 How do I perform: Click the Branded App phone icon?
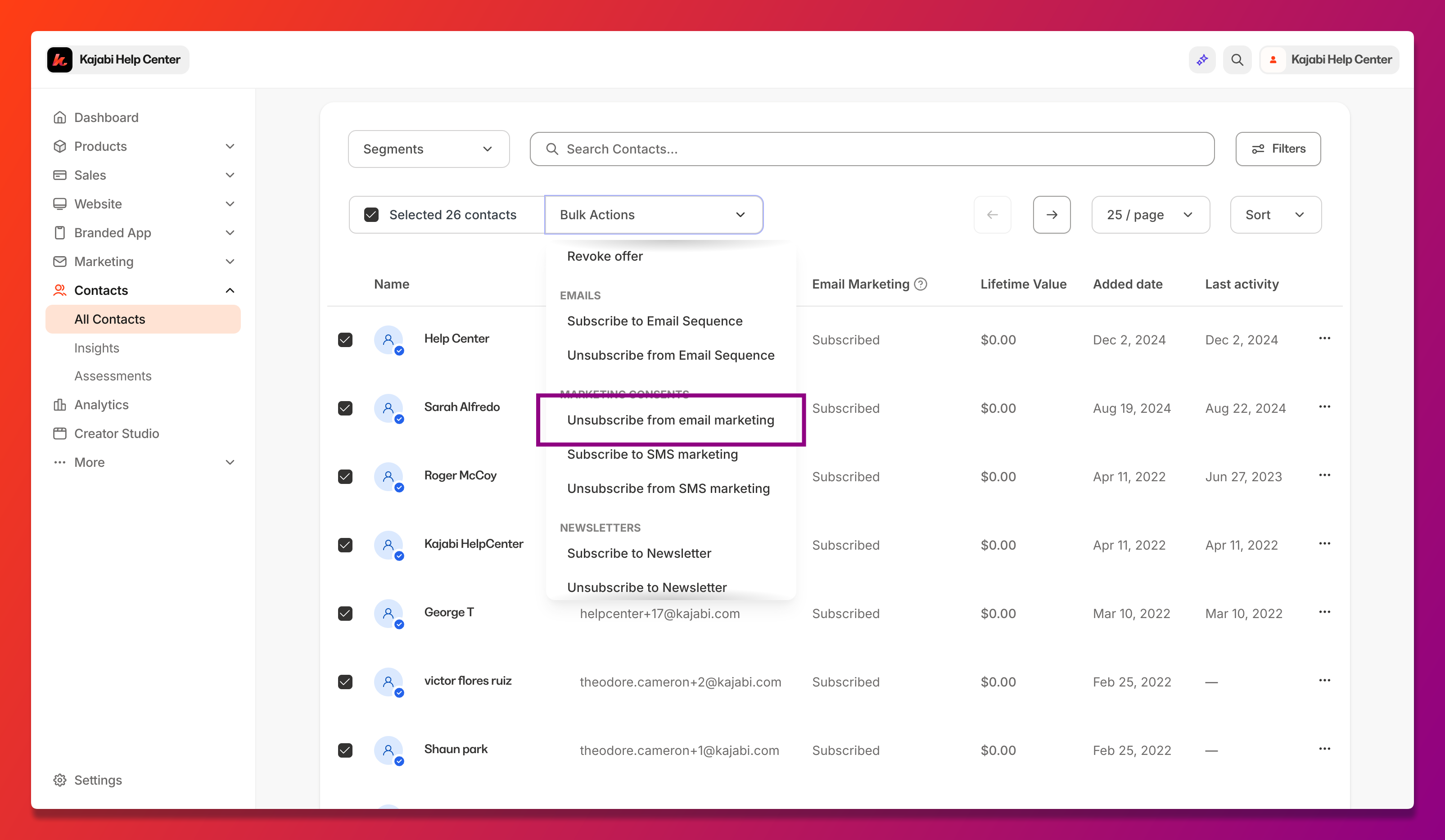59,233
